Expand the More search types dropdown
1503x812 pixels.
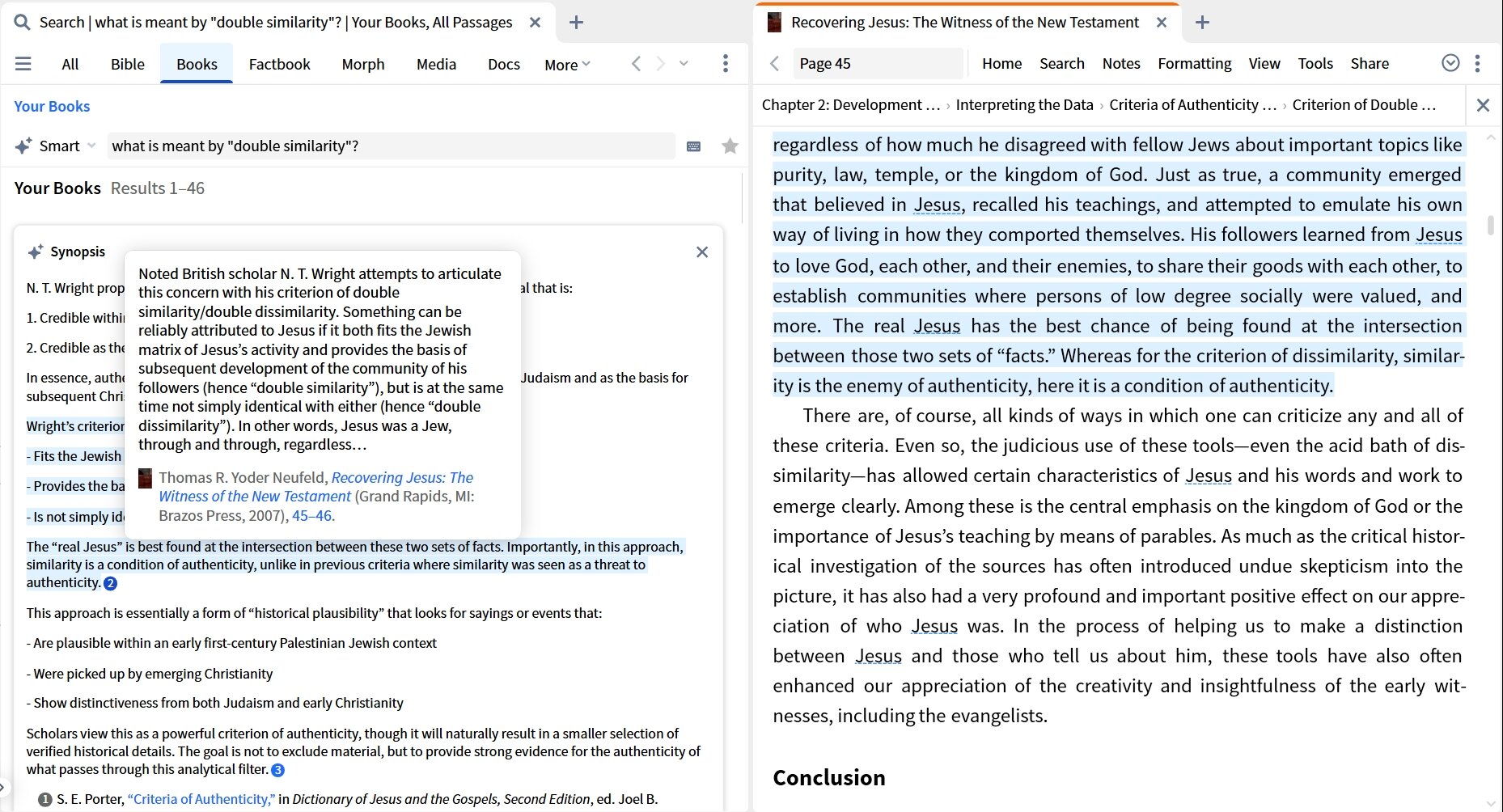click(x=567, y=65)
